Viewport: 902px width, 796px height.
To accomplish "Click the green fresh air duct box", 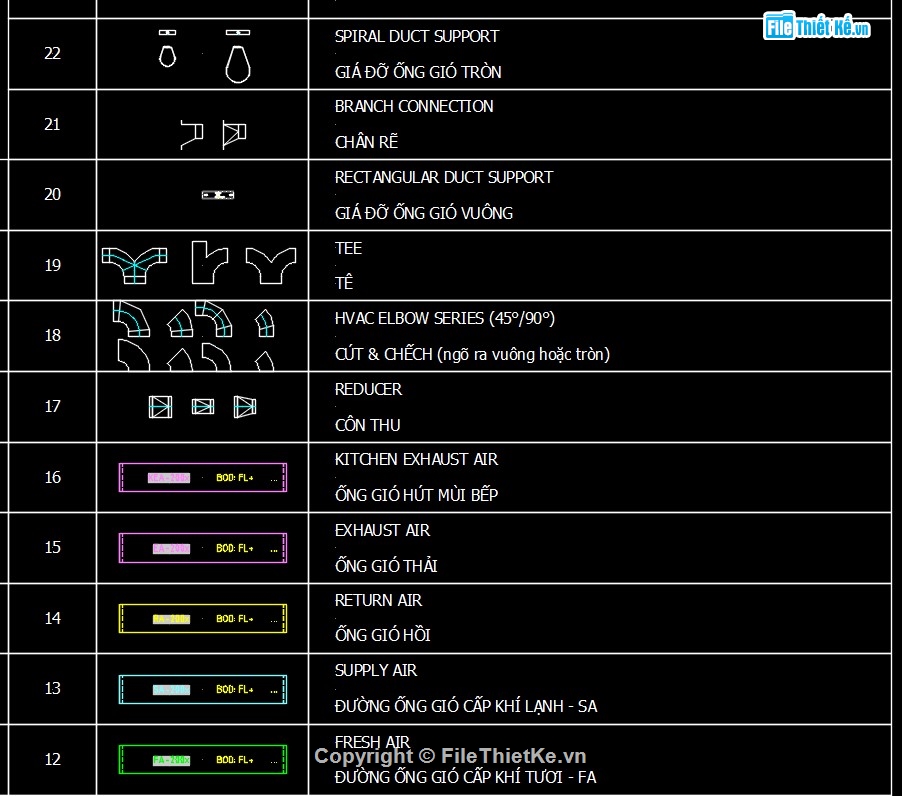I will [x=203, y=760].
